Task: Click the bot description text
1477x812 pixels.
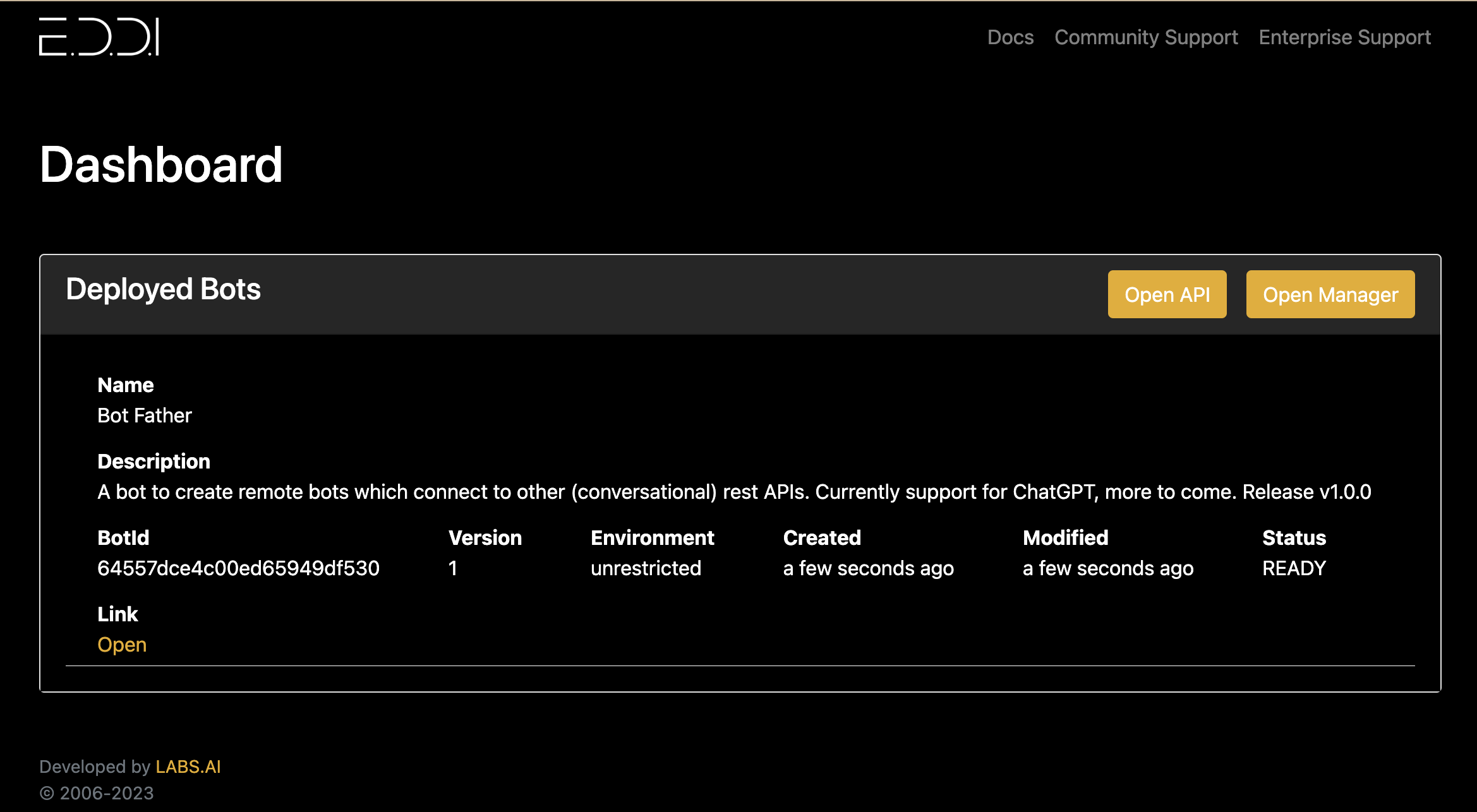Action: tap(734, 492)
